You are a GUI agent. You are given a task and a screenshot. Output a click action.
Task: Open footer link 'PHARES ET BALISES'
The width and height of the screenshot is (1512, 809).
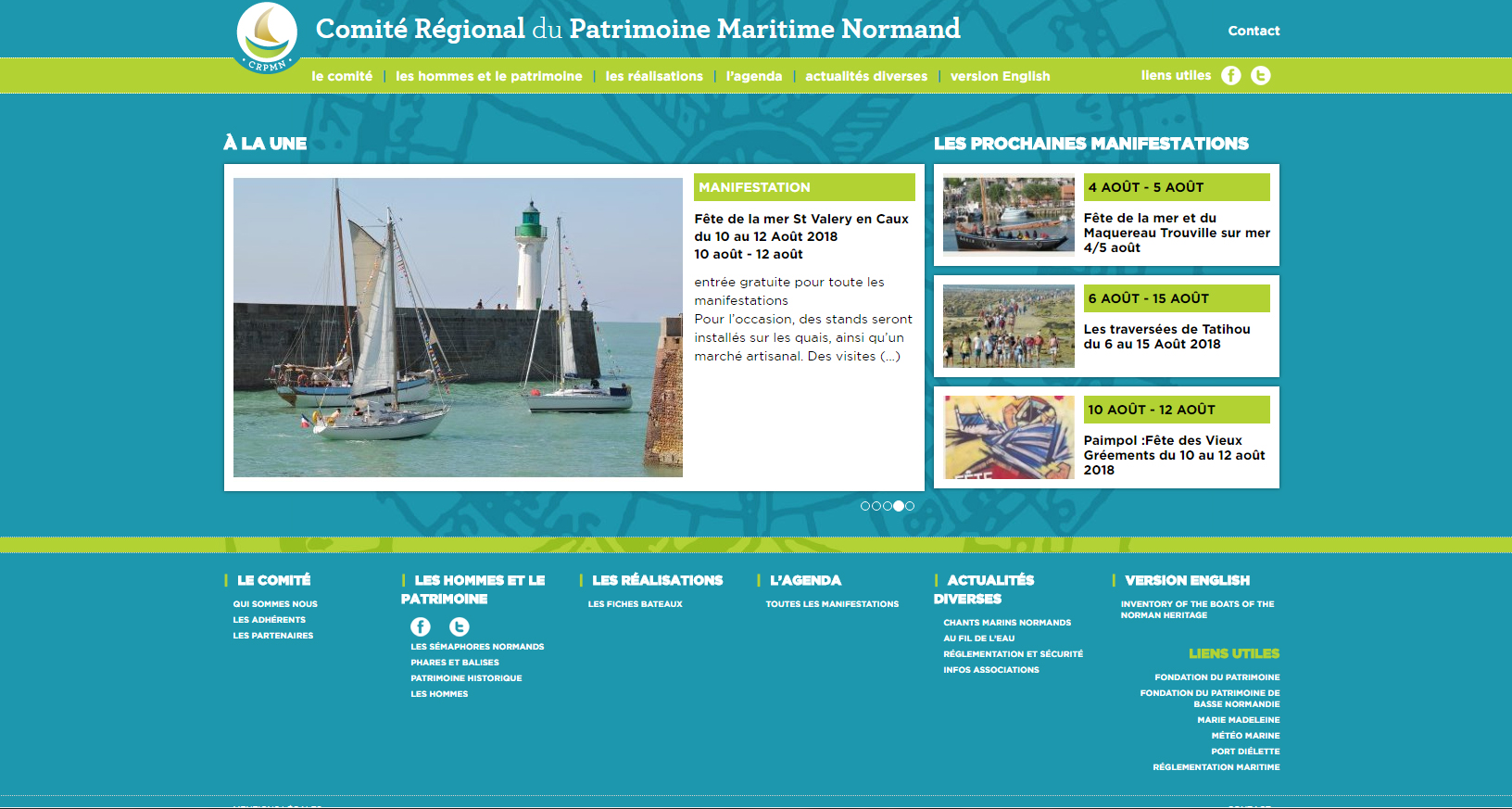click(x=455, y=663)
